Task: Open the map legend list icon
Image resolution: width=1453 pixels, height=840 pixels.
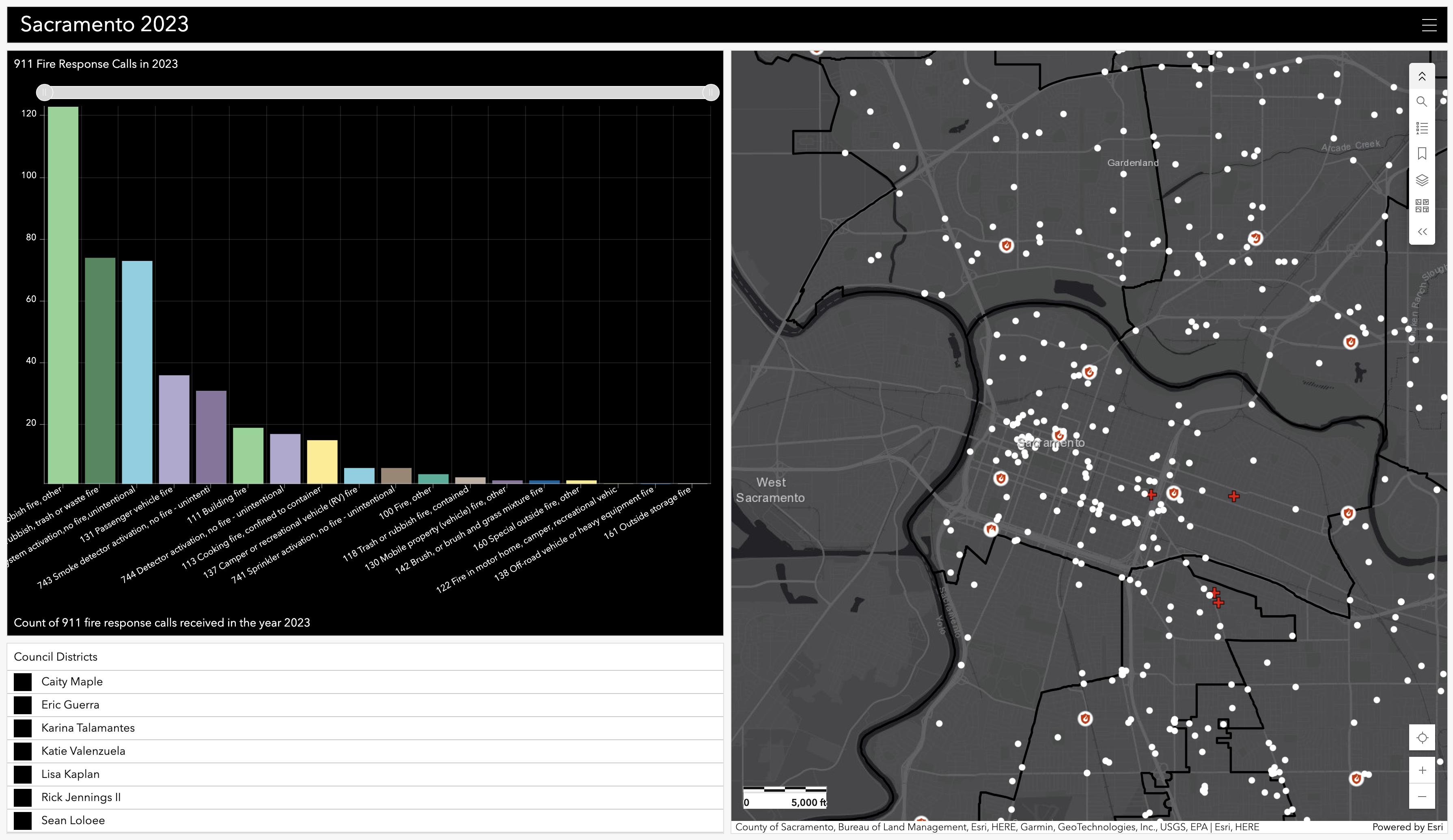Action: [1422, 128]
